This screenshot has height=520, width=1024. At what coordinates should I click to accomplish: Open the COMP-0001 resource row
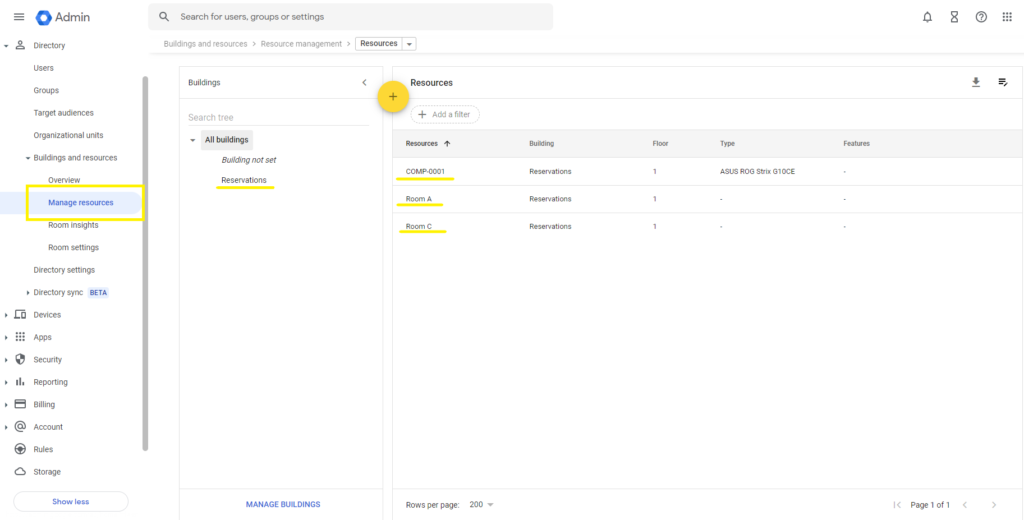coord(425,172)
